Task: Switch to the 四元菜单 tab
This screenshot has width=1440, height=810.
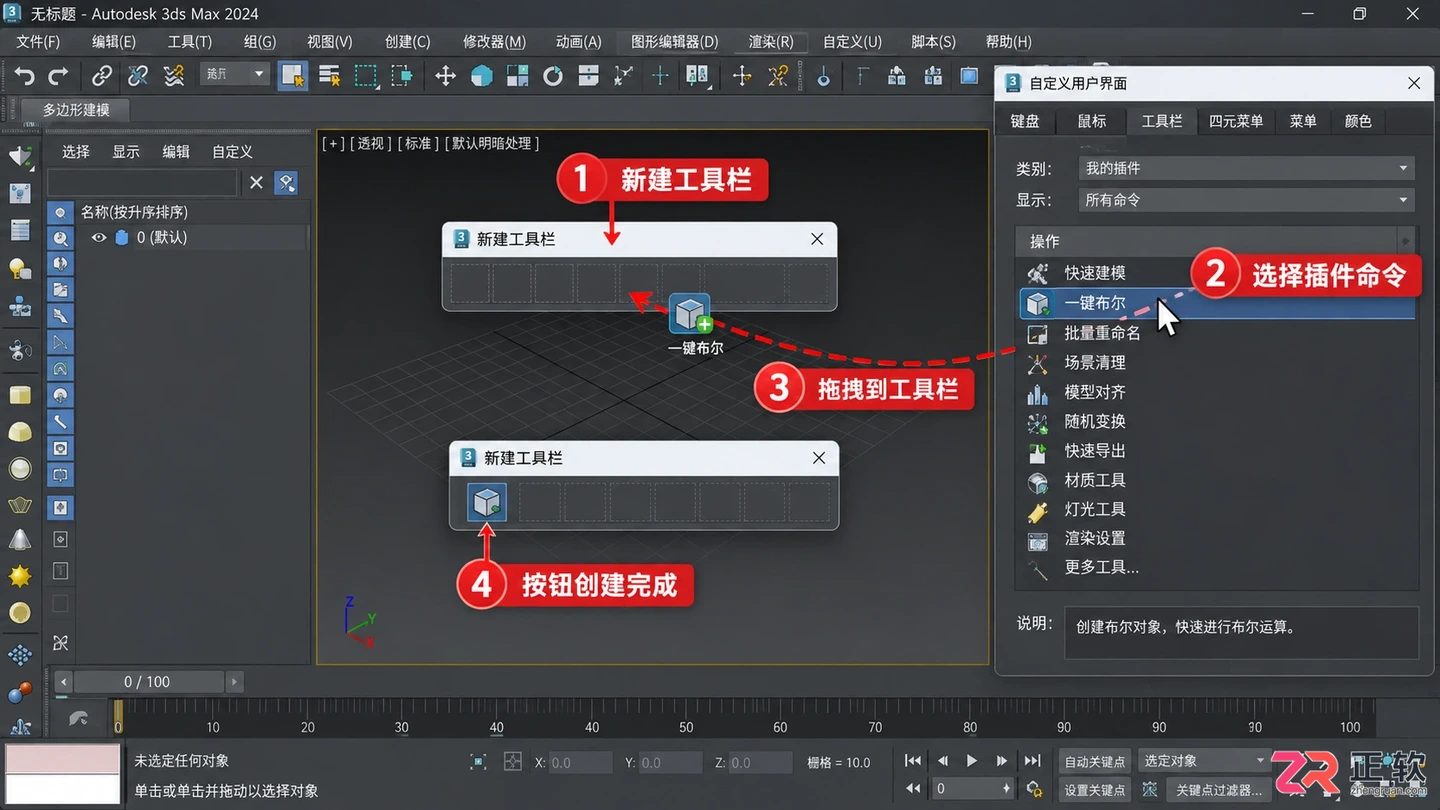Action: click(x=1236, y=121)
